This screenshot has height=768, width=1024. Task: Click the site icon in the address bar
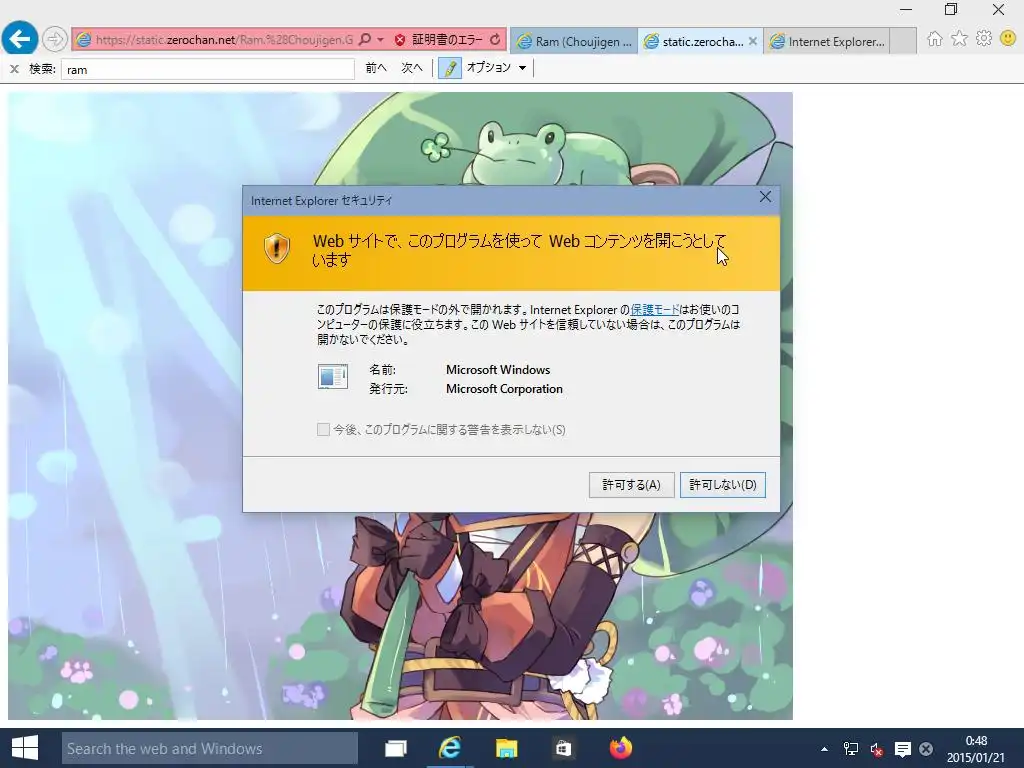(x=84, y=40)
